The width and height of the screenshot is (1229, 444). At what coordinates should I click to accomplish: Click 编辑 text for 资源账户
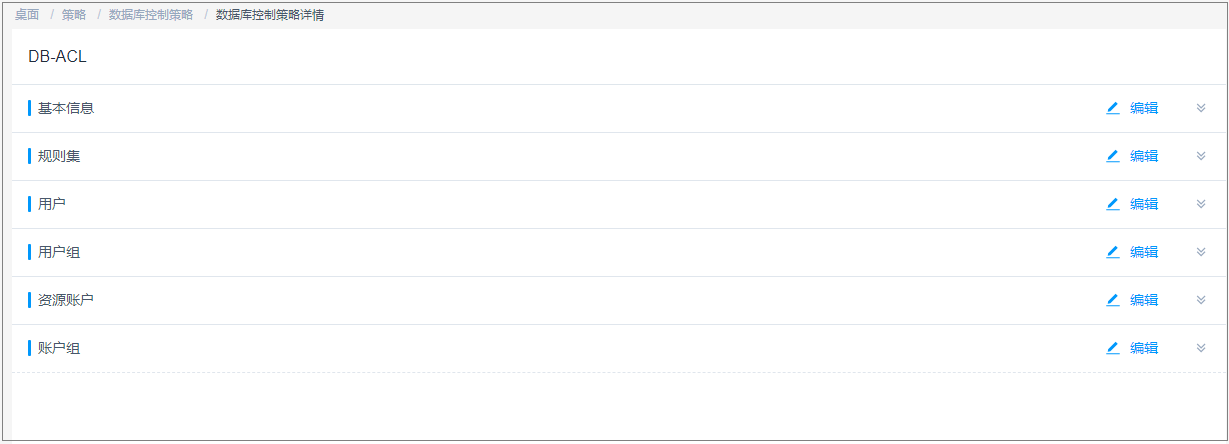tap(1144, 300)
